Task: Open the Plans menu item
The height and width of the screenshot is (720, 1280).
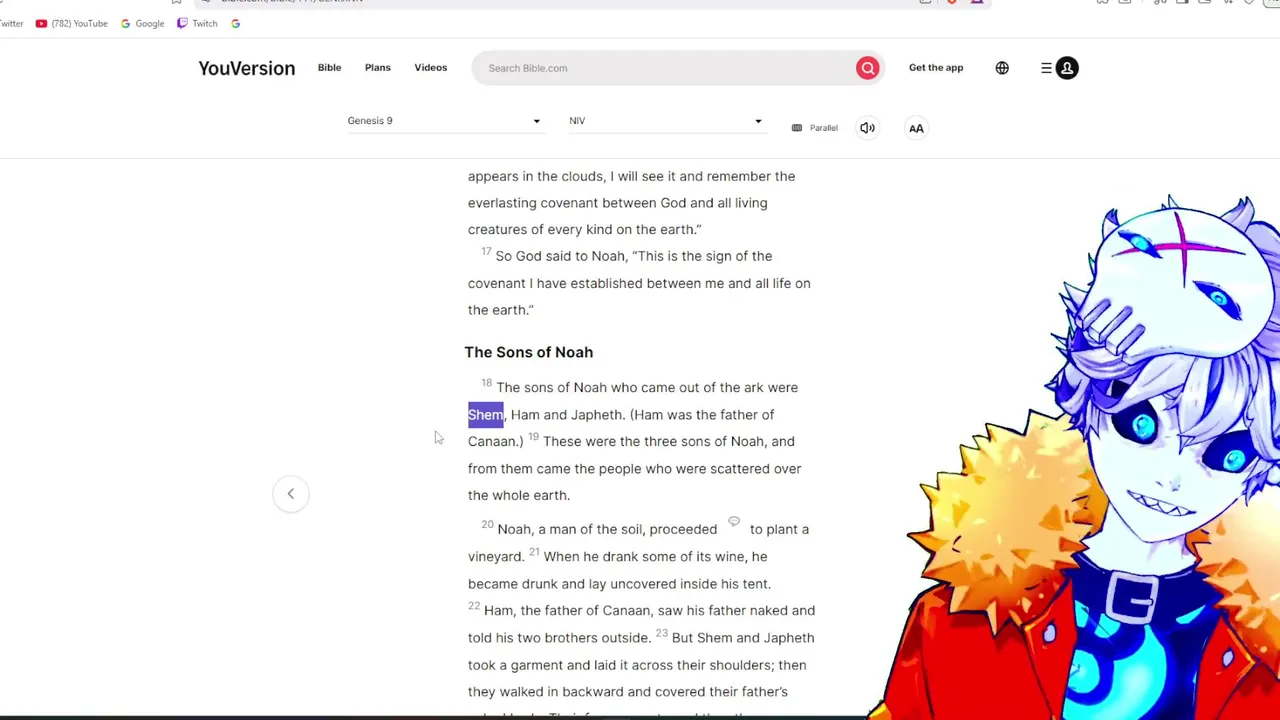Action: point(377,67)
